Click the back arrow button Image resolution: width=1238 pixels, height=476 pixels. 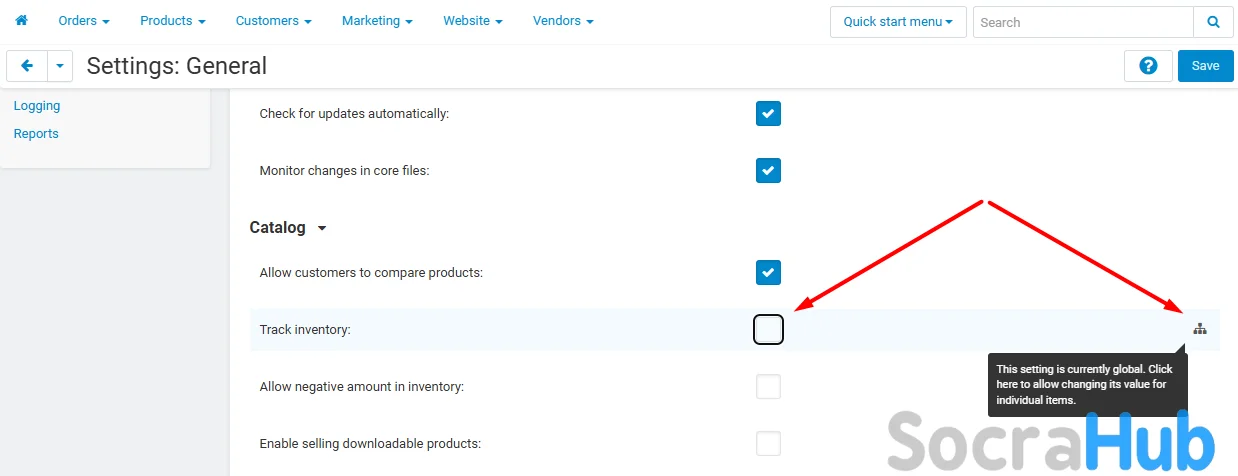pyautogui.click(x=27, y=66)
